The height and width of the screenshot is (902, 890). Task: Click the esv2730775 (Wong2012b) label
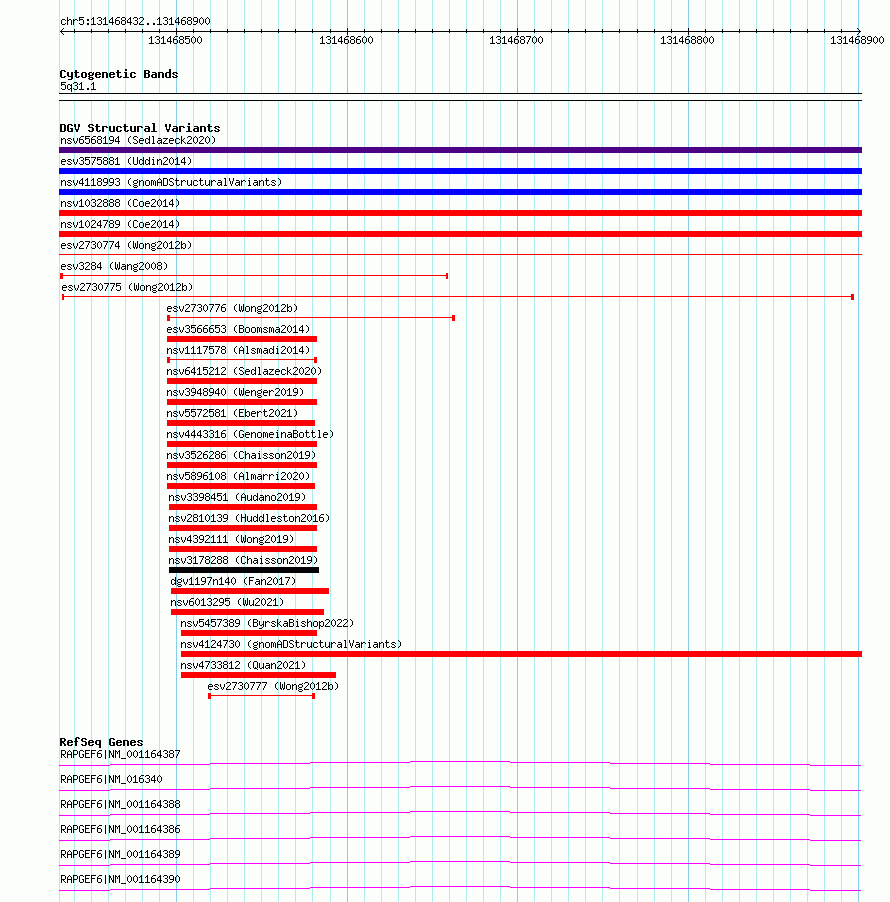[127, 287]
